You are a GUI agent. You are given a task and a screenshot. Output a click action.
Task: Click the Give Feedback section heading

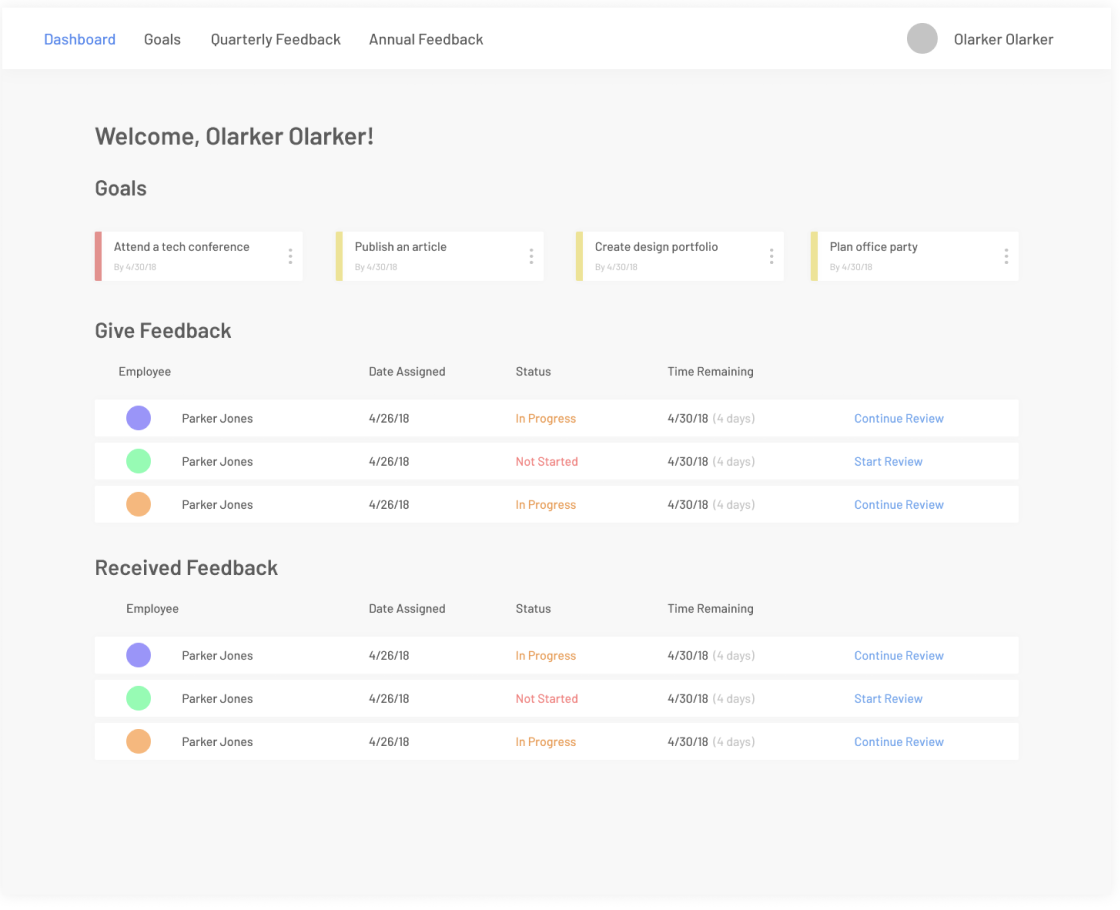(x=163, y=331)
